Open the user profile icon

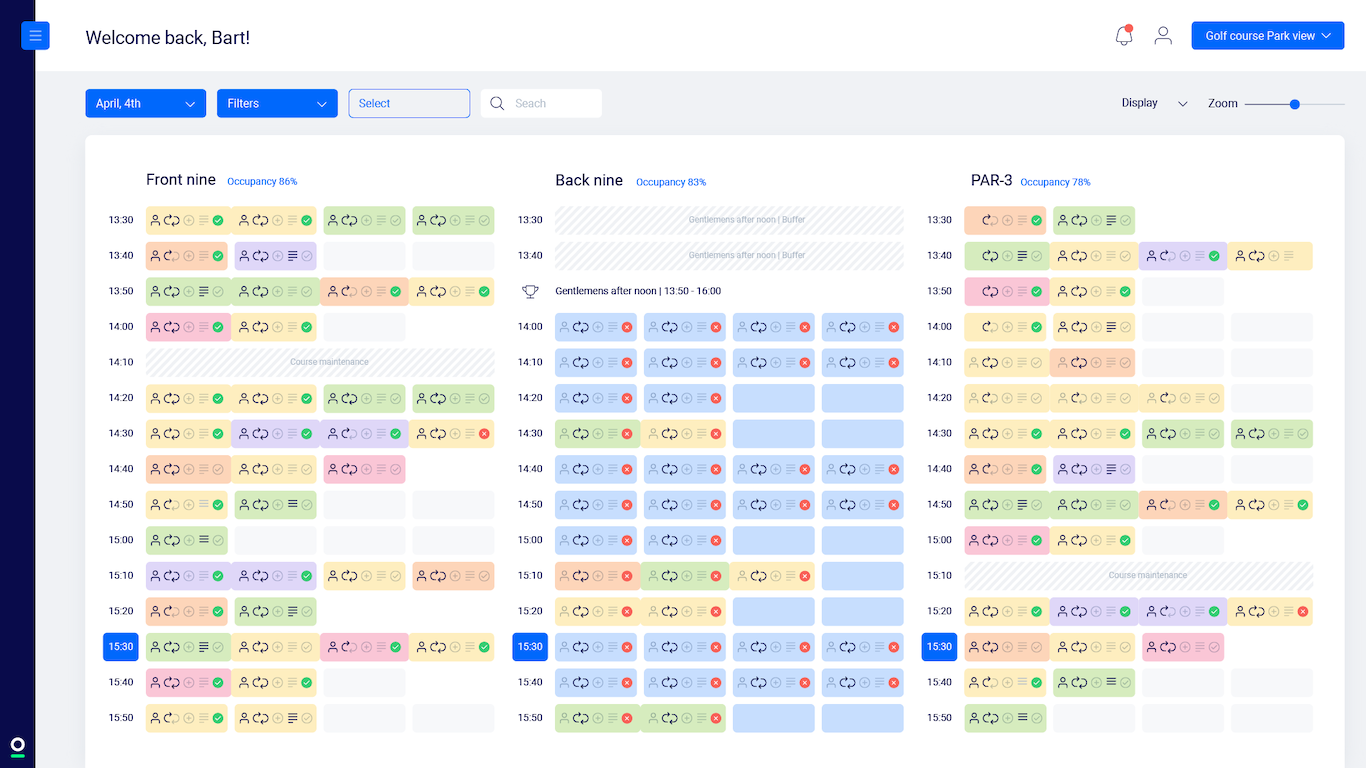pos(1163,36)
